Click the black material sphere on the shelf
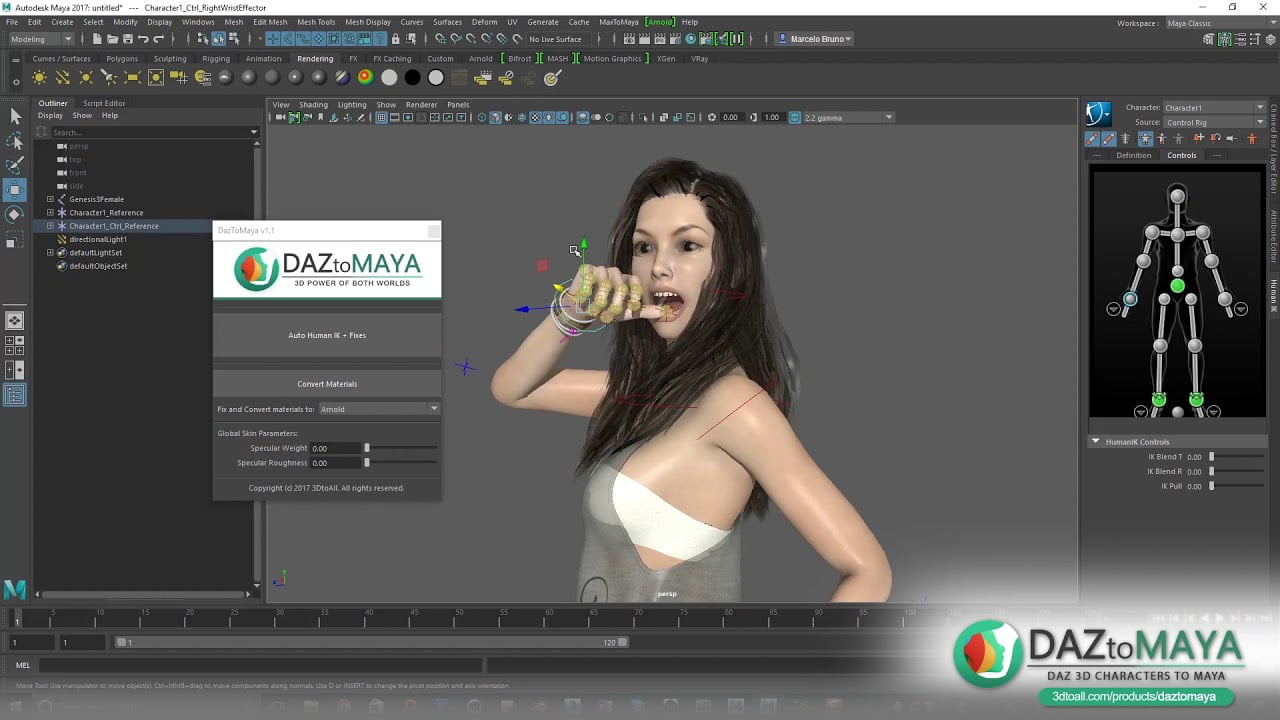The height and width of the screenshot is (720, 1280). [412, 78]
